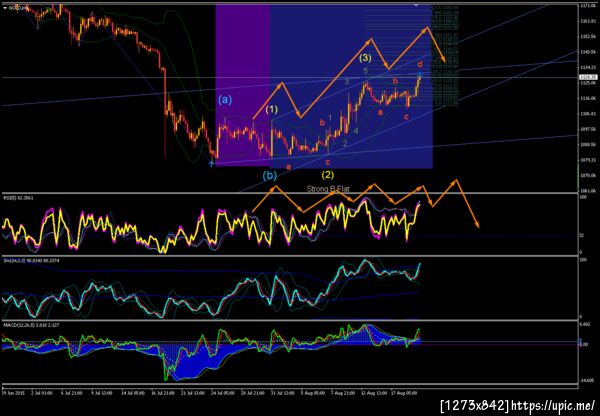Select the blue (b) wave label
This screenshot has width=600, height=416.
(x=269, y=176)
